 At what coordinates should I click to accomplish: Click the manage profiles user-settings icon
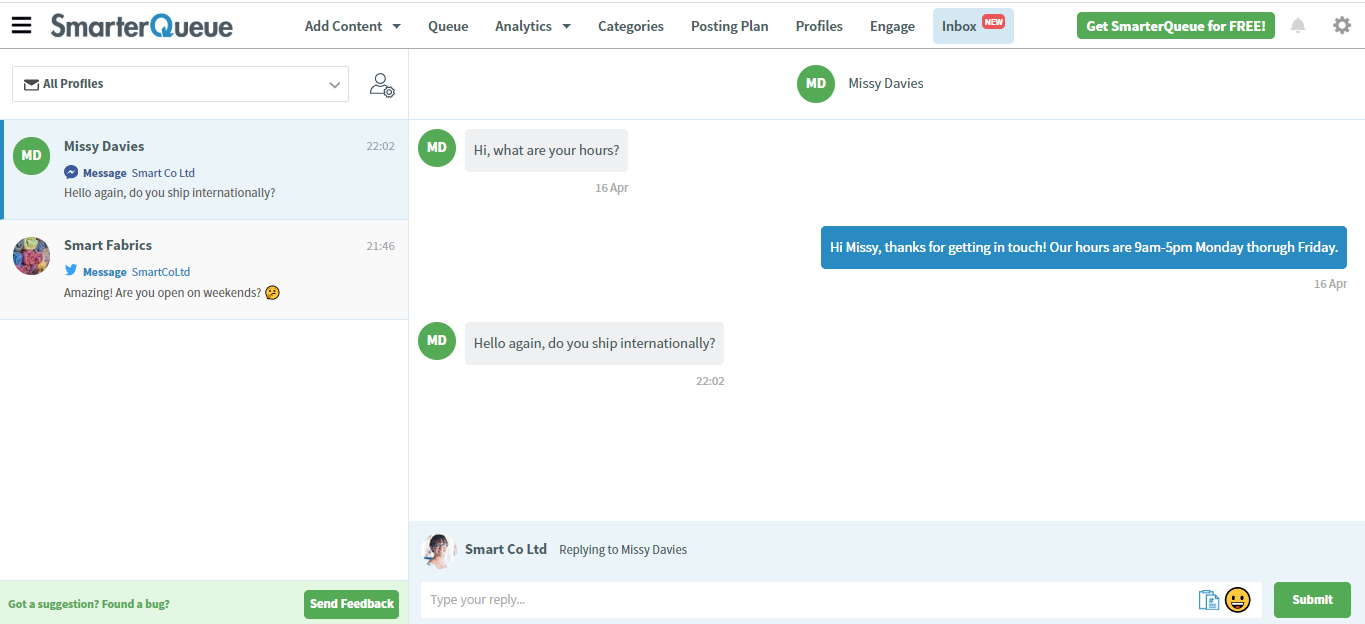click(381, 84)
